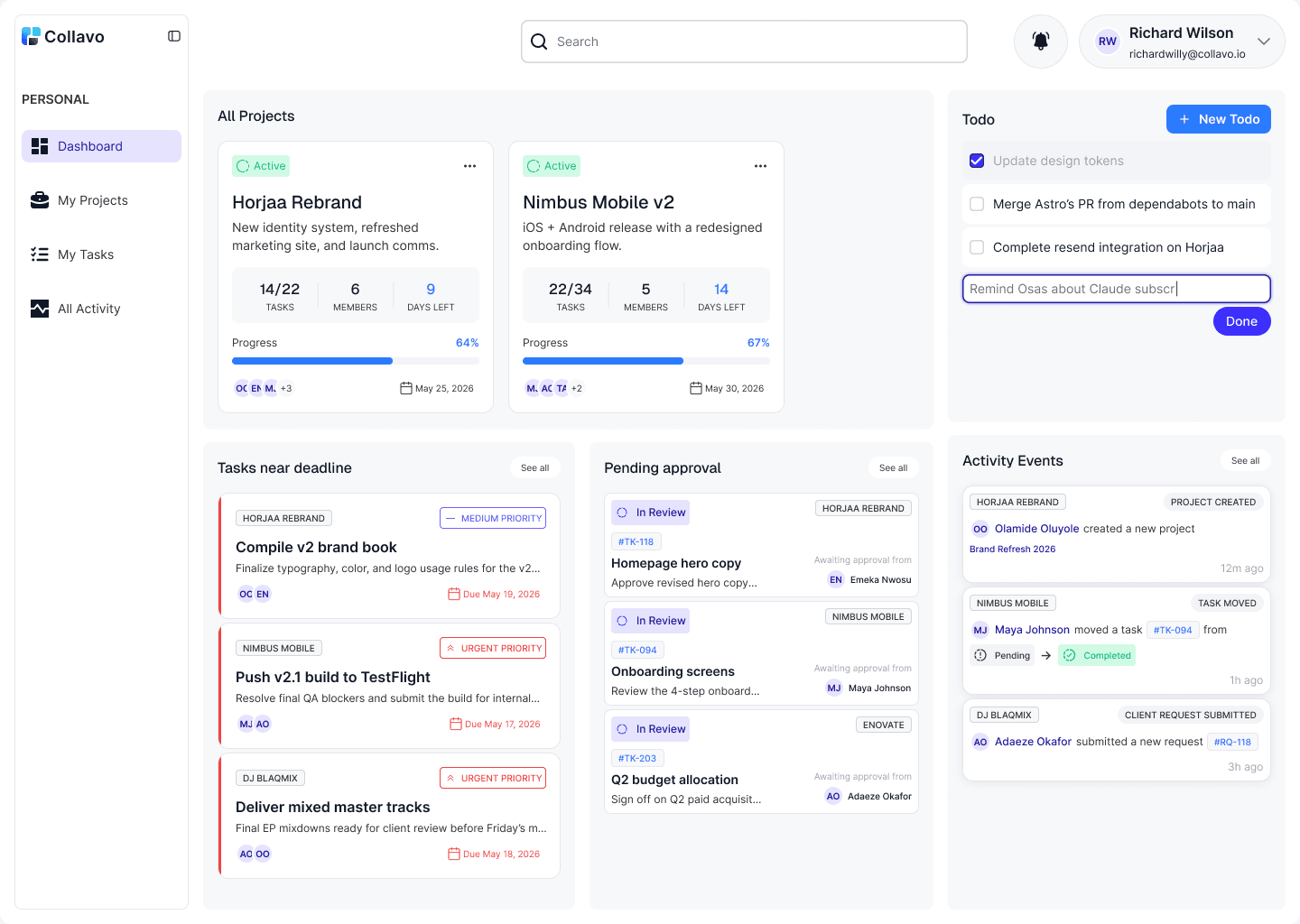Click the calendar icon beside May 25, 2026
The image size is (1300, 924).
406,388
